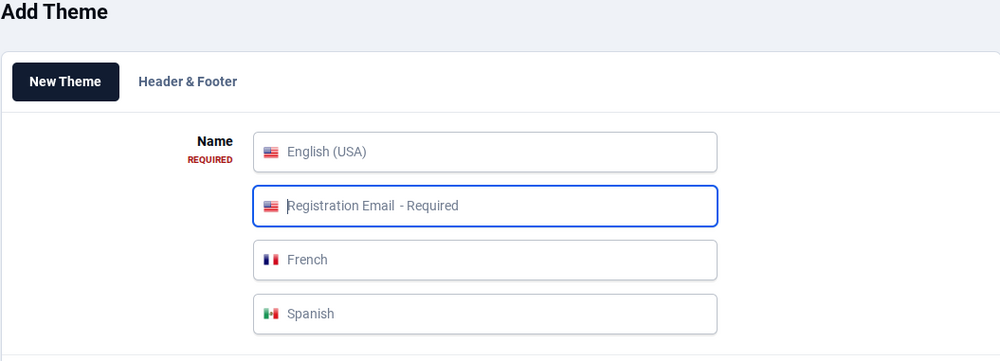Click the French flag icon
This screenshot has height=361, width=1000.
click(x=271, y=260)
